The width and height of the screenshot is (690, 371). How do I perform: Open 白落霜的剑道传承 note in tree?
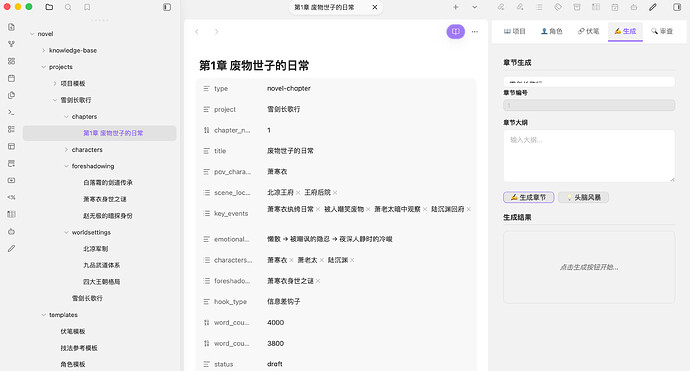coord(108,183)
